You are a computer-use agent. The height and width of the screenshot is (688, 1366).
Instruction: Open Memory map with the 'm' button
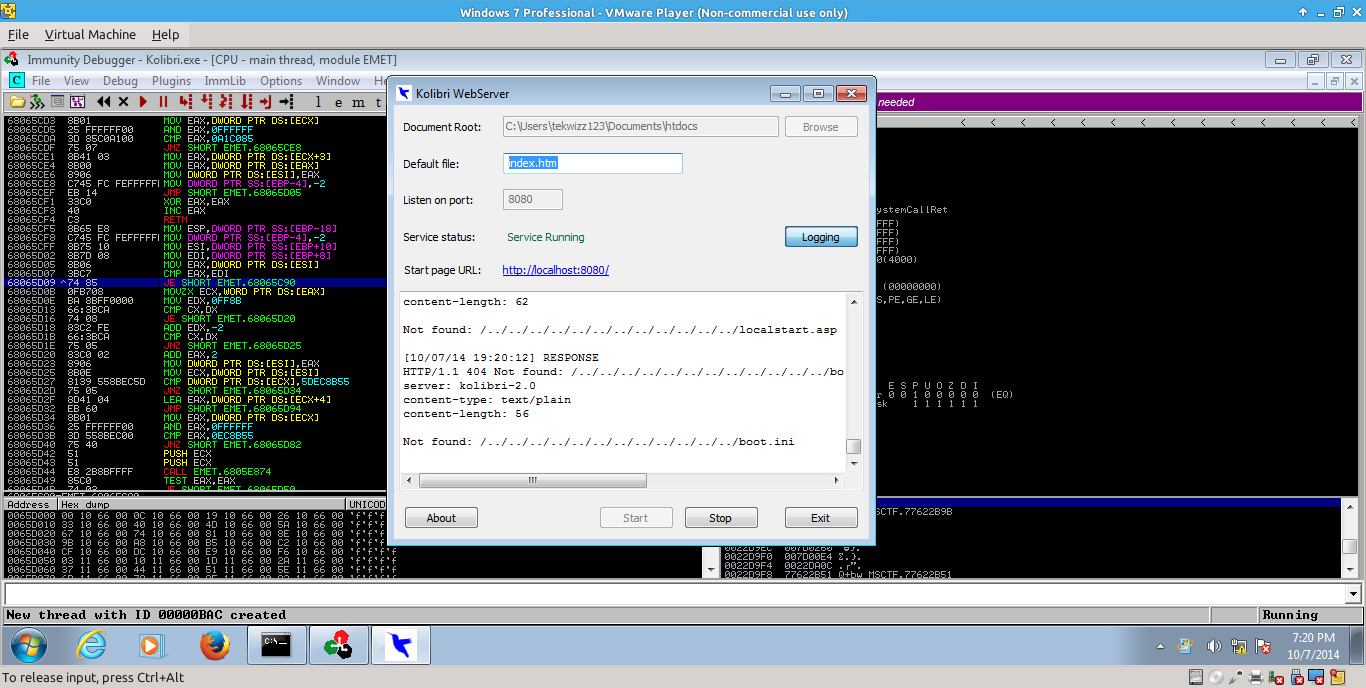(x=358, y=102)
